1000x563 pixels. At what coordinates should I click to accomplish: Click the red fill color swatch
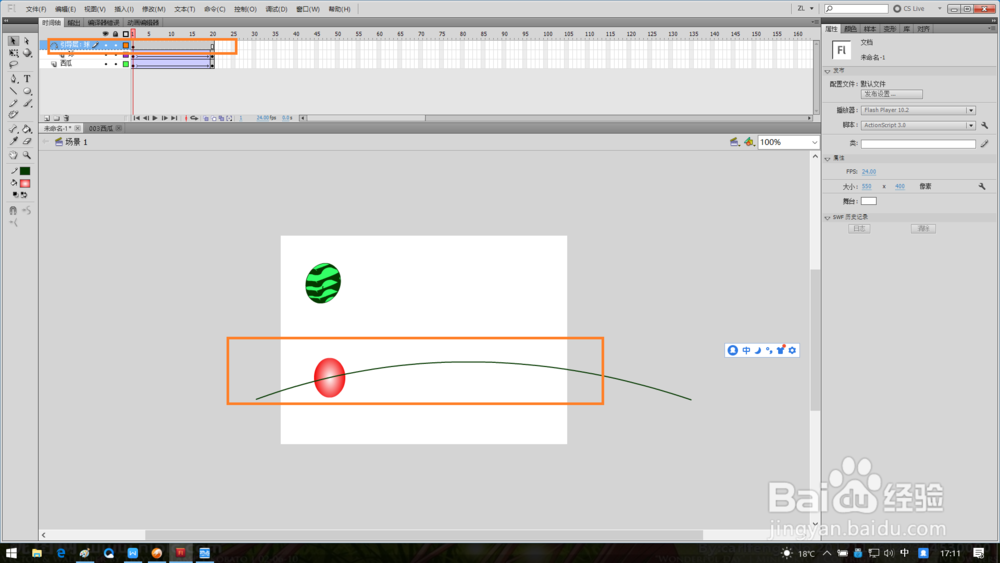tap(25, 184)
